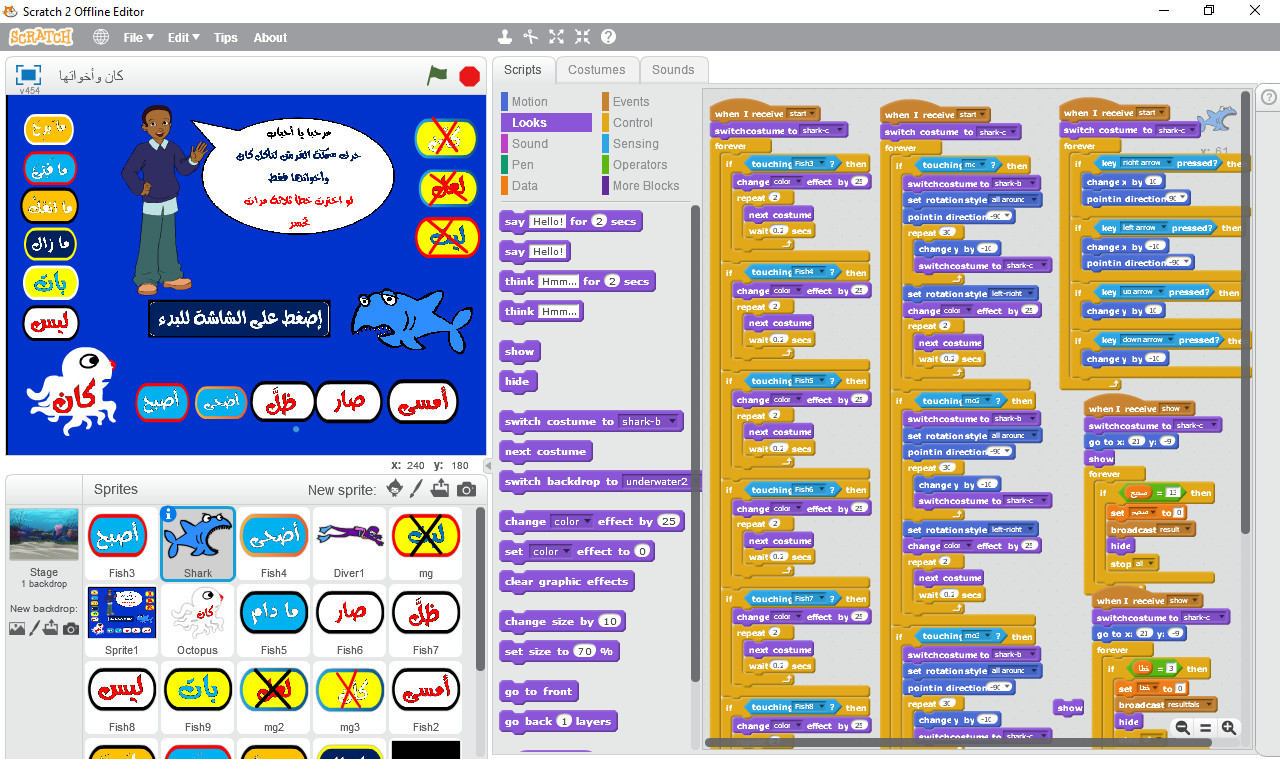Select the Data block category
1280x759 pixels.
546,186
